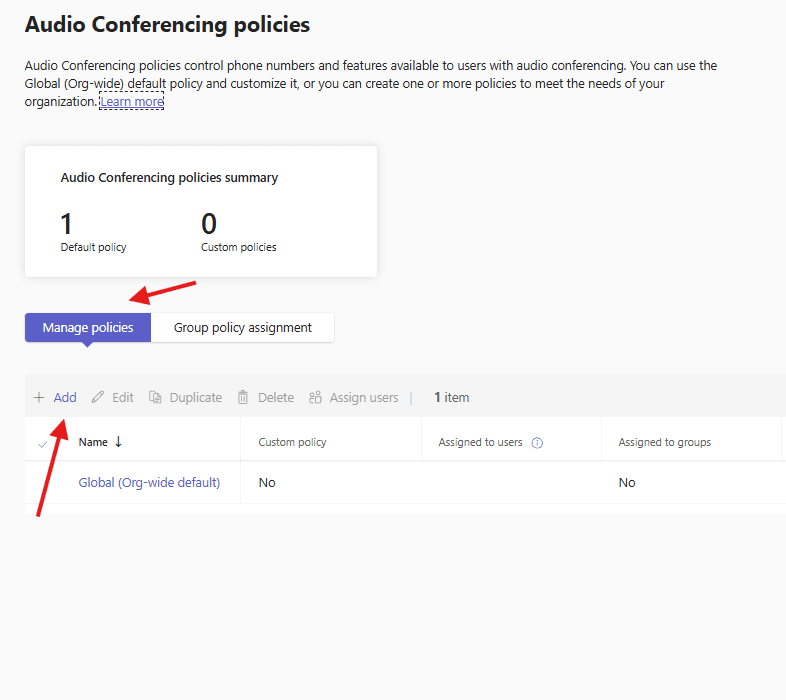Click the Assigned to groups column header
This screenshot has width=786, height=700.
pos(664,442)
